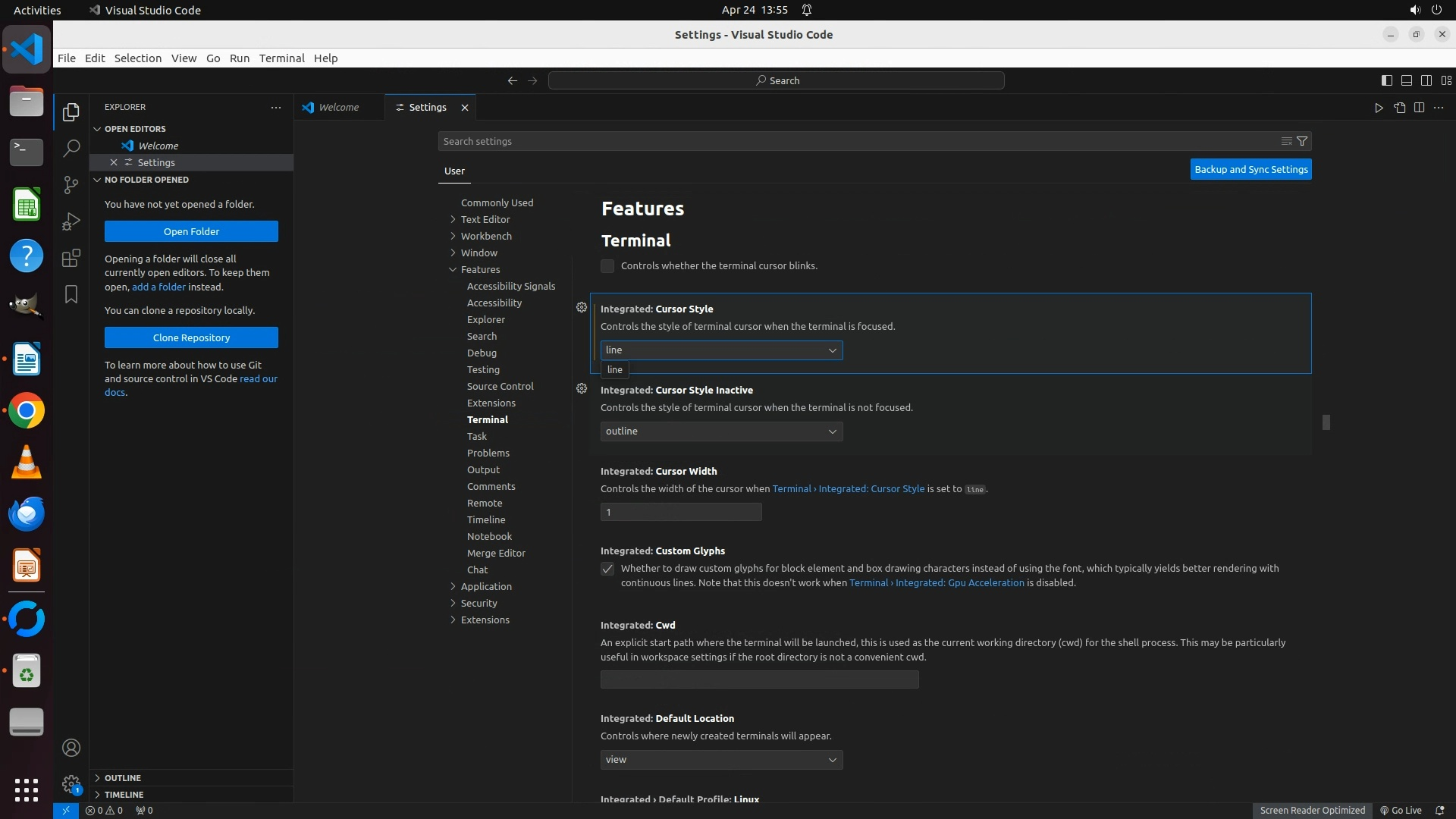Open the Terminal menu

281,58
